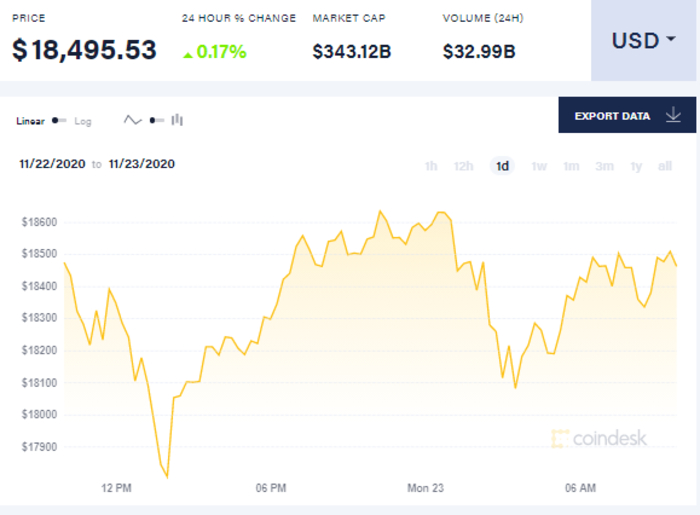Toggle line/candlestick chart switch
Image resolution: width=700 pixels, height=515 pixels.
click(156, 120)
